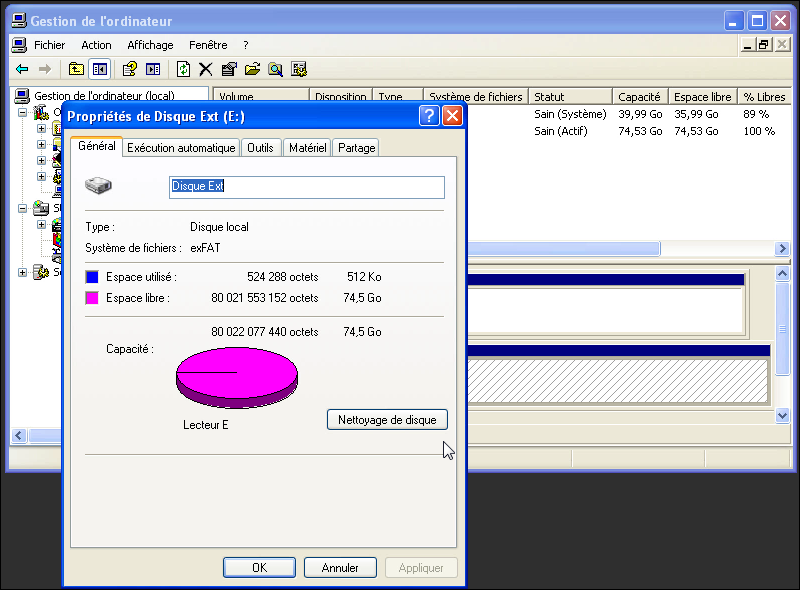Click the dialog's question-mark help button
800x590 pixels.
[429, 116]
